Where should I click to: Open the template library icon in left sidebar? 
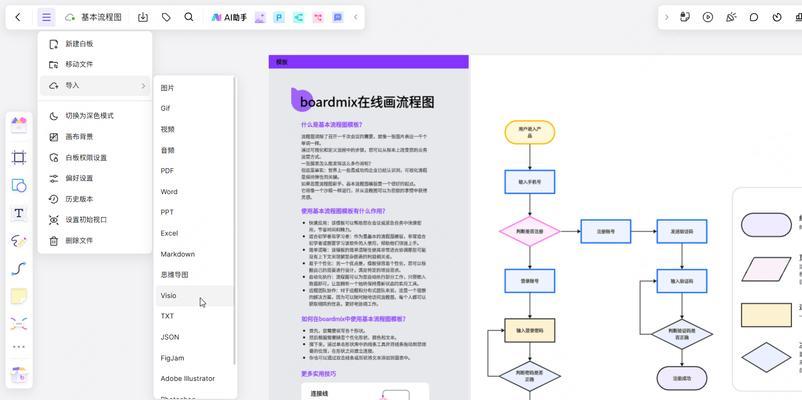[19, 125]
